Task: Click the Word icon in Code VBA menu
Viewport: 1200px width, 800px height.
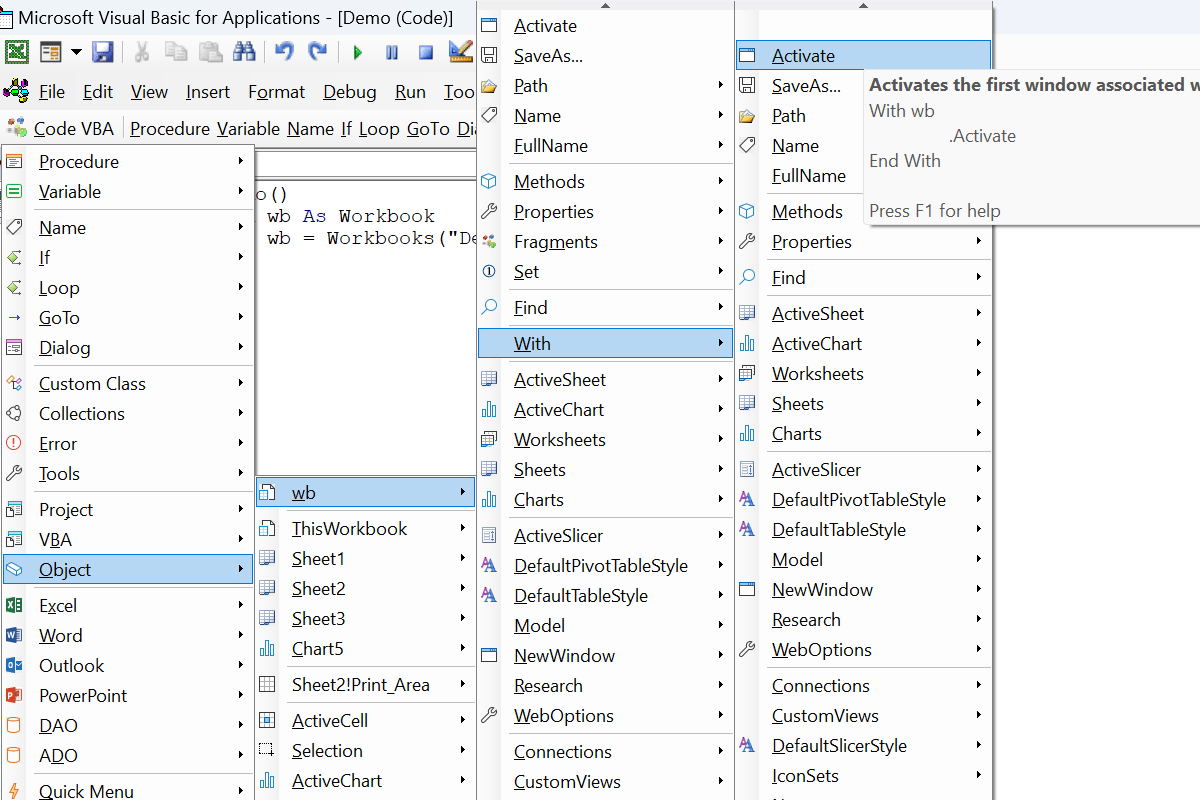Action: click(x=14, y=635)
